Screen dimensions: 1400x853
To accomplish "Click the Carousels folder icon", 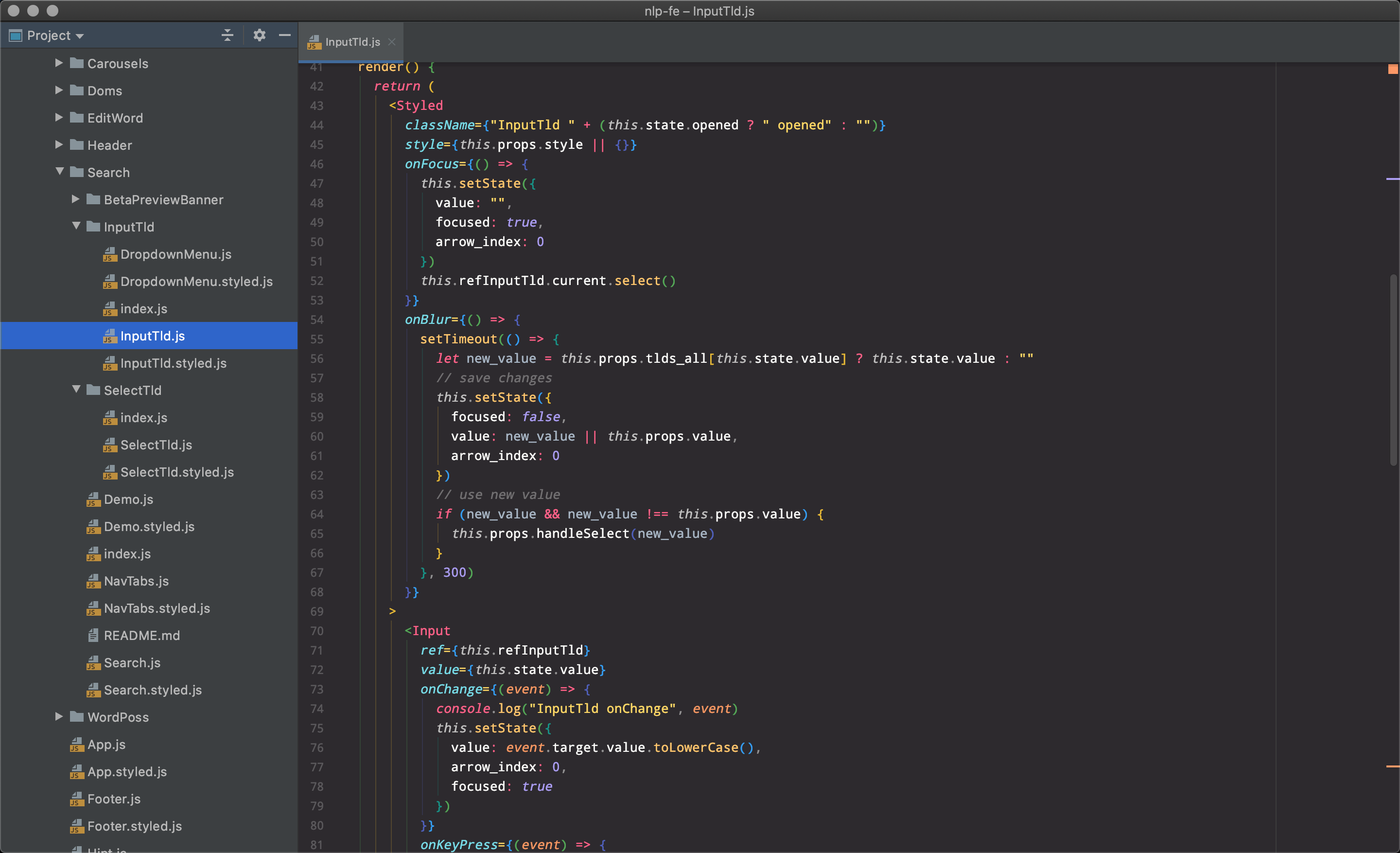I will pos(77,63).
